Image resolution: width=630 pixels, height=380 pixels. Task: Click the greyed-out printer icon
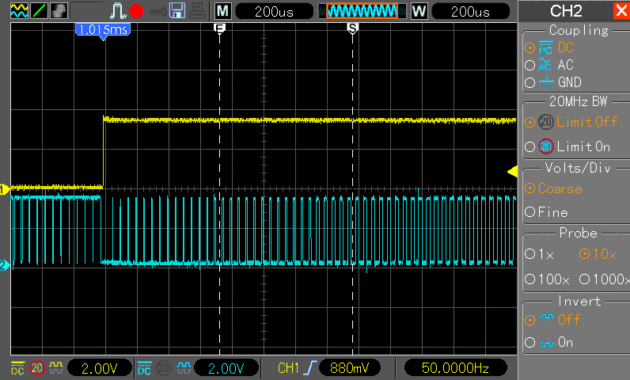pyautogui.click(x=198, y=11)
